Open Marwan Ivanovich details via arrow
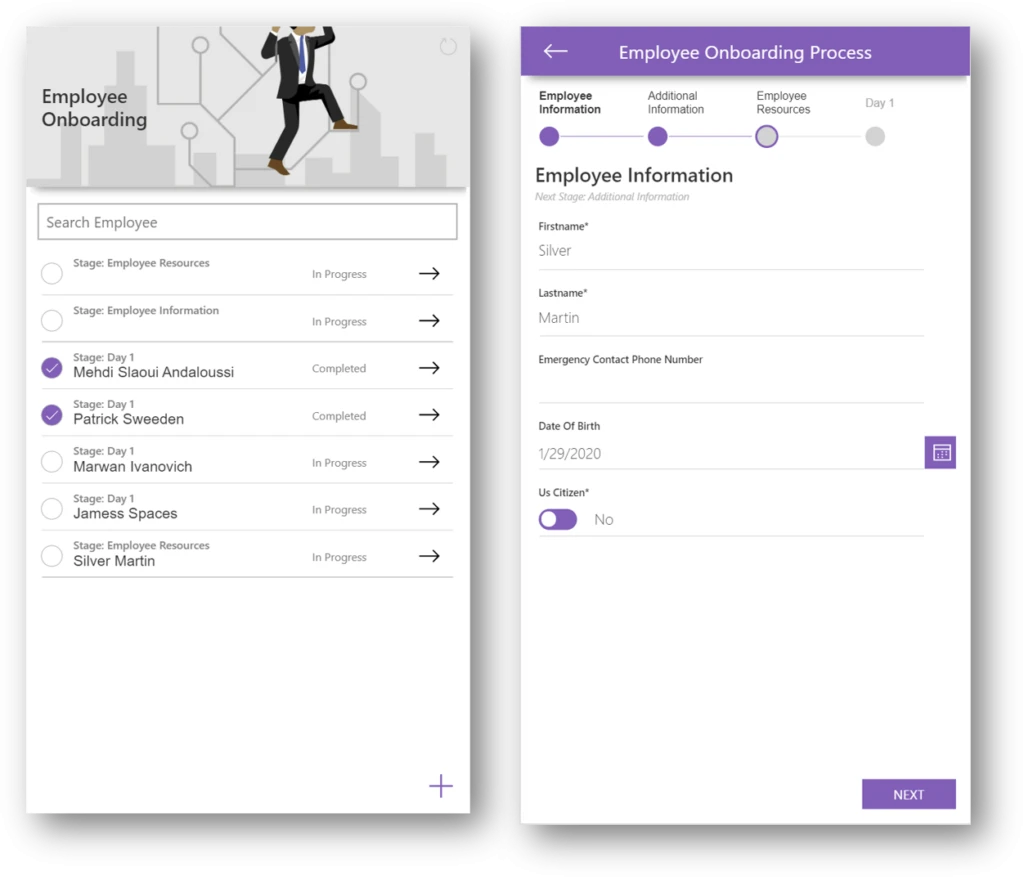Image resolution: width=1024 pixels, height=878 pixels. tap(429, 462)
